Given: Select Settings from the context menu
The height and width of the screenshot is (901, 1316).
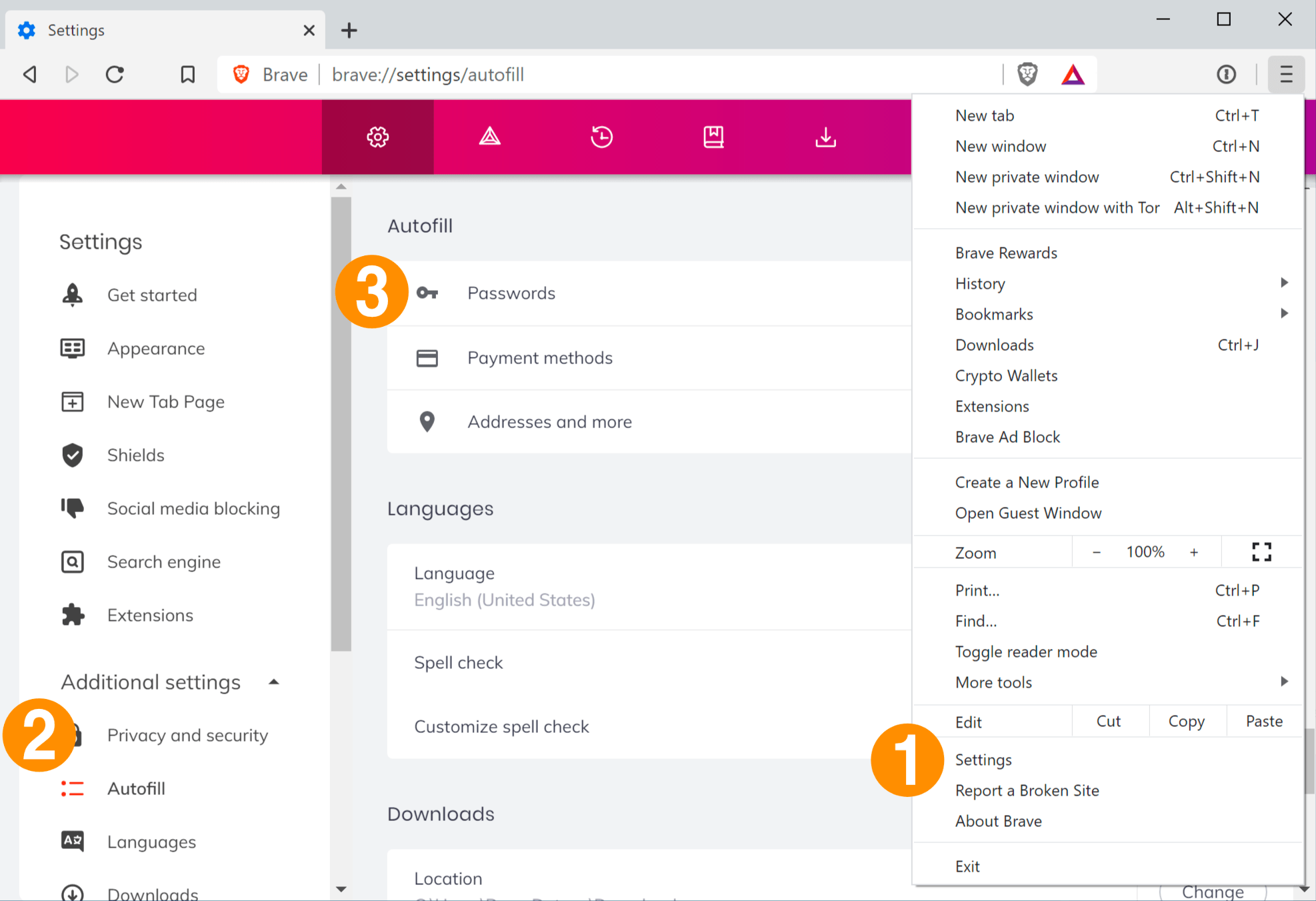Looking at the screenshot, I should (984, 759).
